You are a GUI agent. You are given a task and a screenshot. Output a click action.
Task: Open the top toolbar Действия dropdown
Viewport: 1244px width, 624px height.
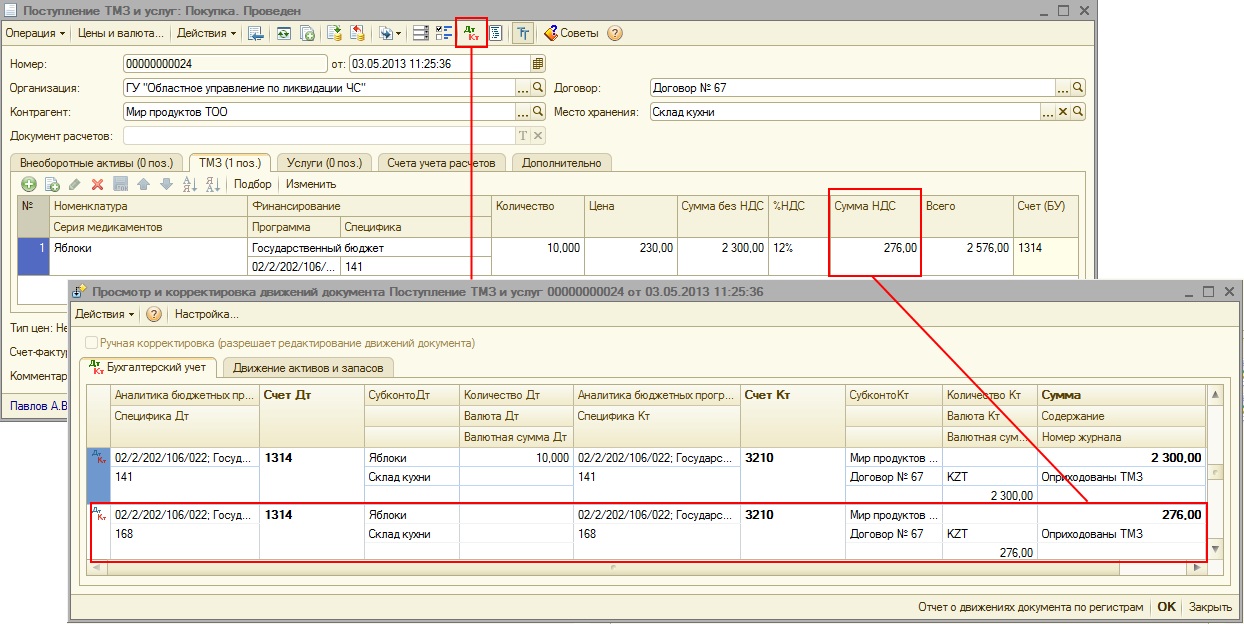206,33
